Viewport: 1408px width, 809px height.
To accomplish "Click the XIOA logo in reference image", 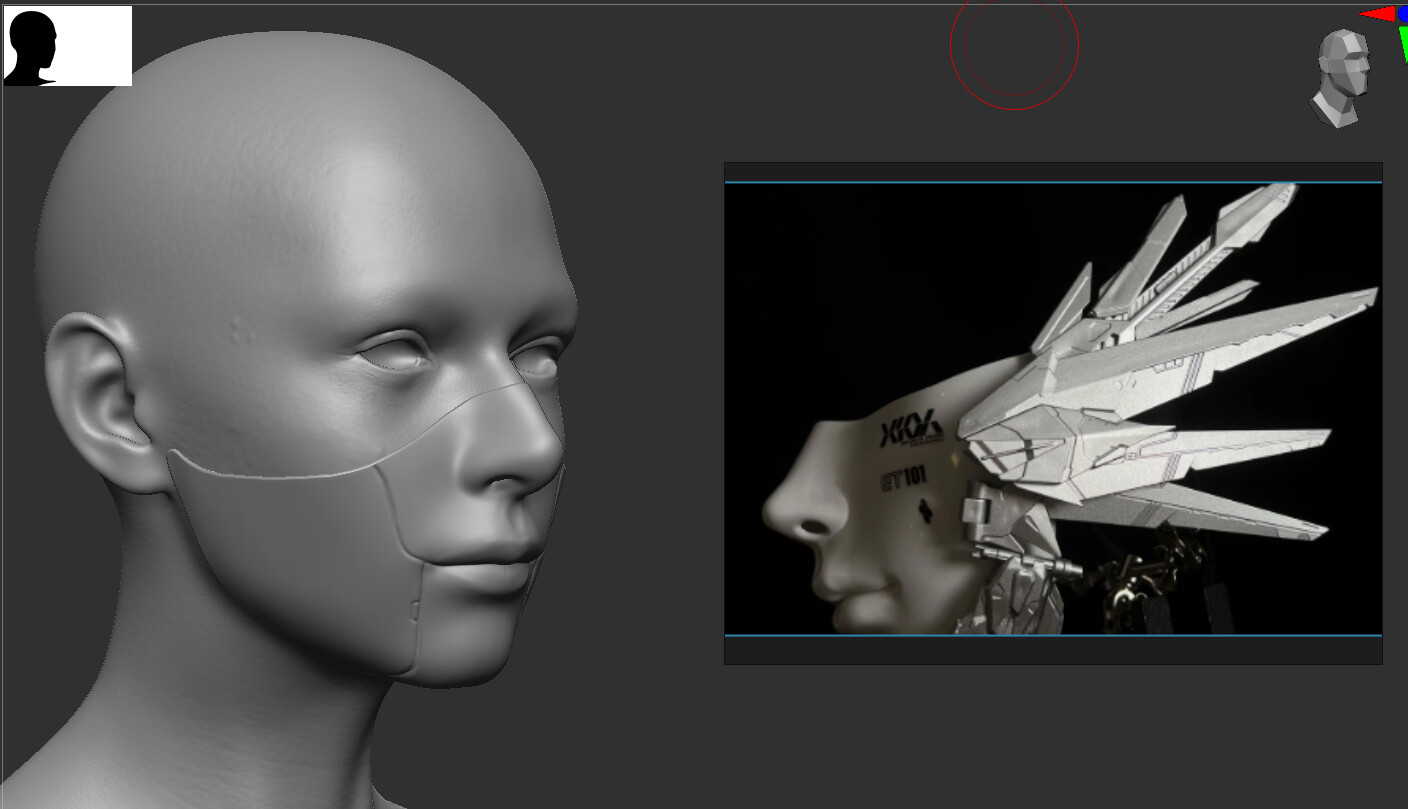I will [910, 432].
